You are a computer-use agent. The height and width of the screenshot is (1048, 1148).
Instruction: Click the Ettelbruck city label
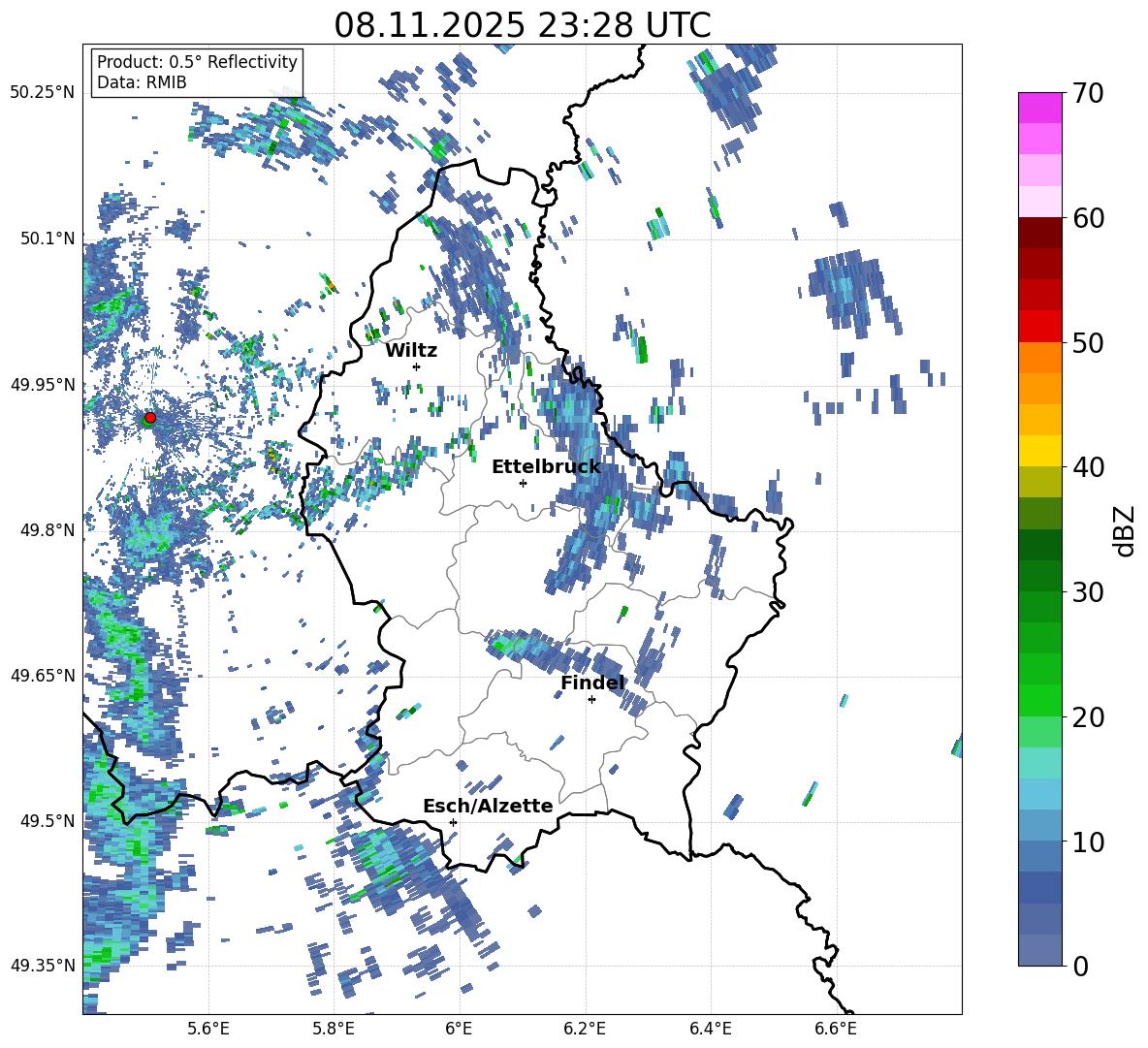546,467
